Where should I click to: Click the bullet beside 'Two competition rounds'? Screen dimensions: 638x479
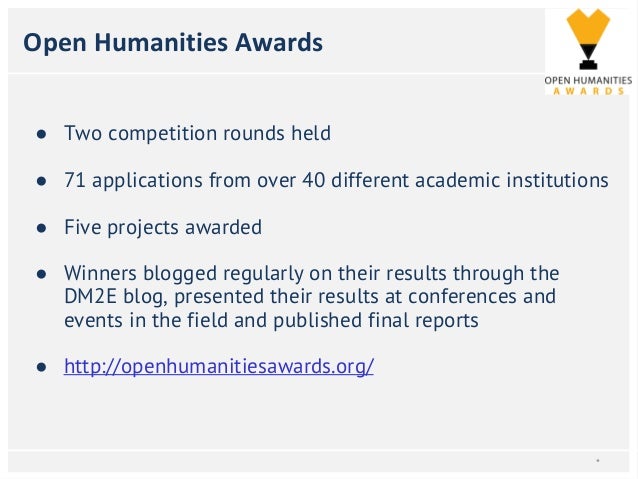pyautogui.click(x=42, y=134)
